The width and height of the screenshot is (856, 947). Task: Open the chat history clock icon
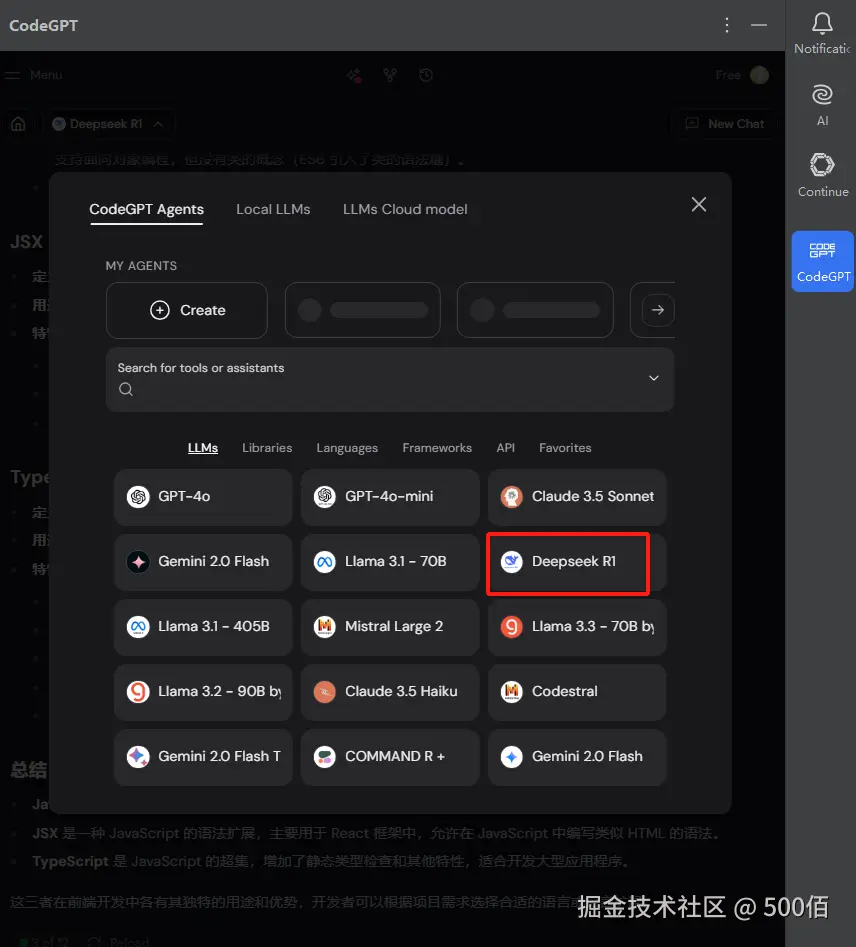pos(426,75)
